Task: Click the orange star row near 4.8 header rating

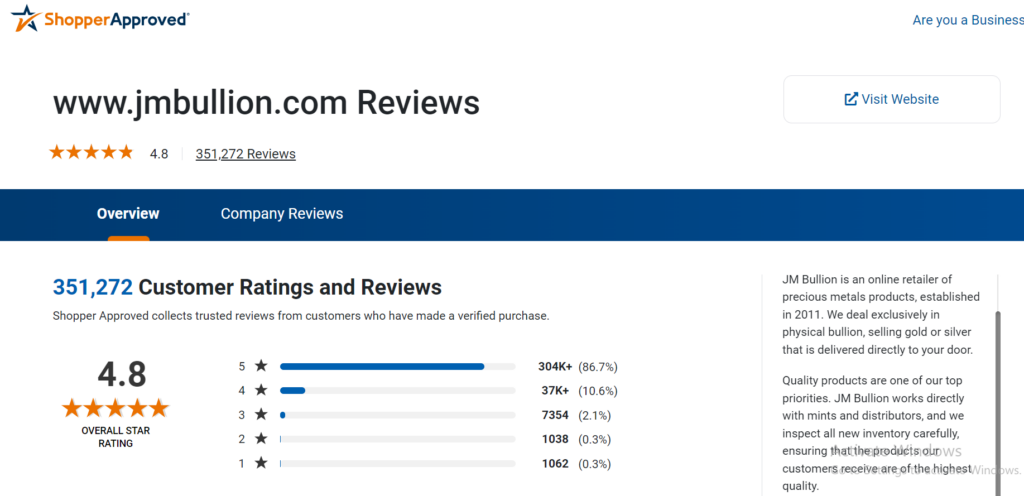Action: click(91, 153)
